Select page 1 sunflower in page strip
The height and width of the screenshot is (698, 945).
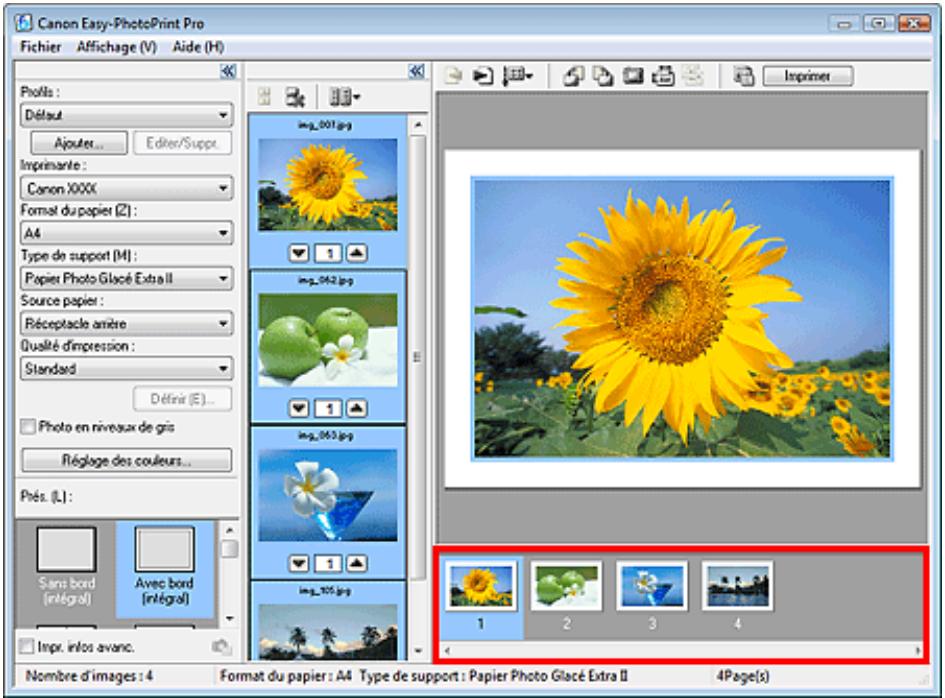pyautogui.click(x=481, y=586)
